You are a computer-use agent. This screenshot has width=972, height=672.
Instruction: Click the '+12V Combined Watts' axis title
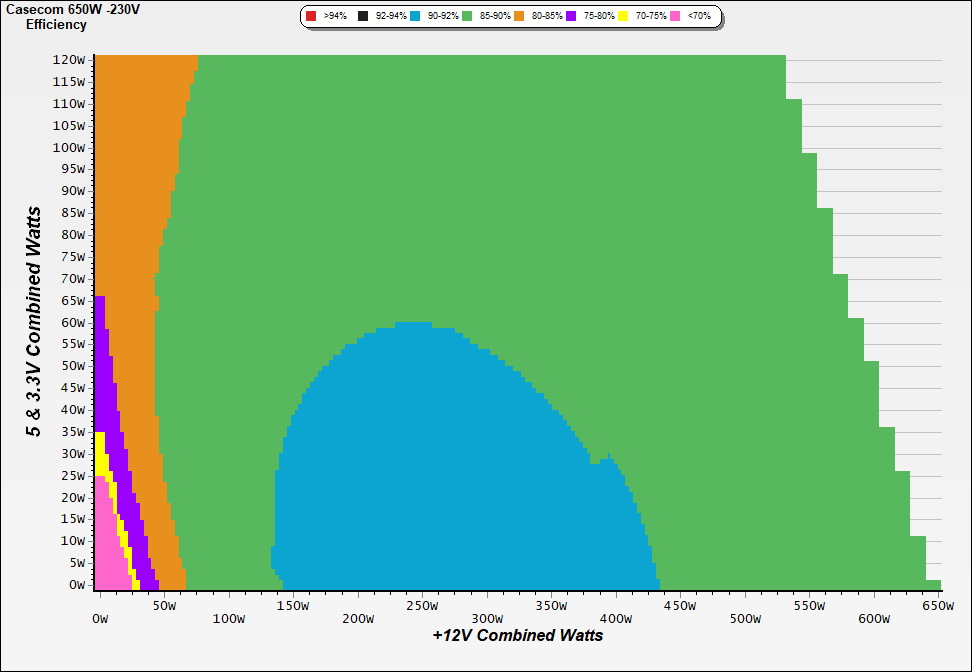pyautogui.click(x=517, y=635)
